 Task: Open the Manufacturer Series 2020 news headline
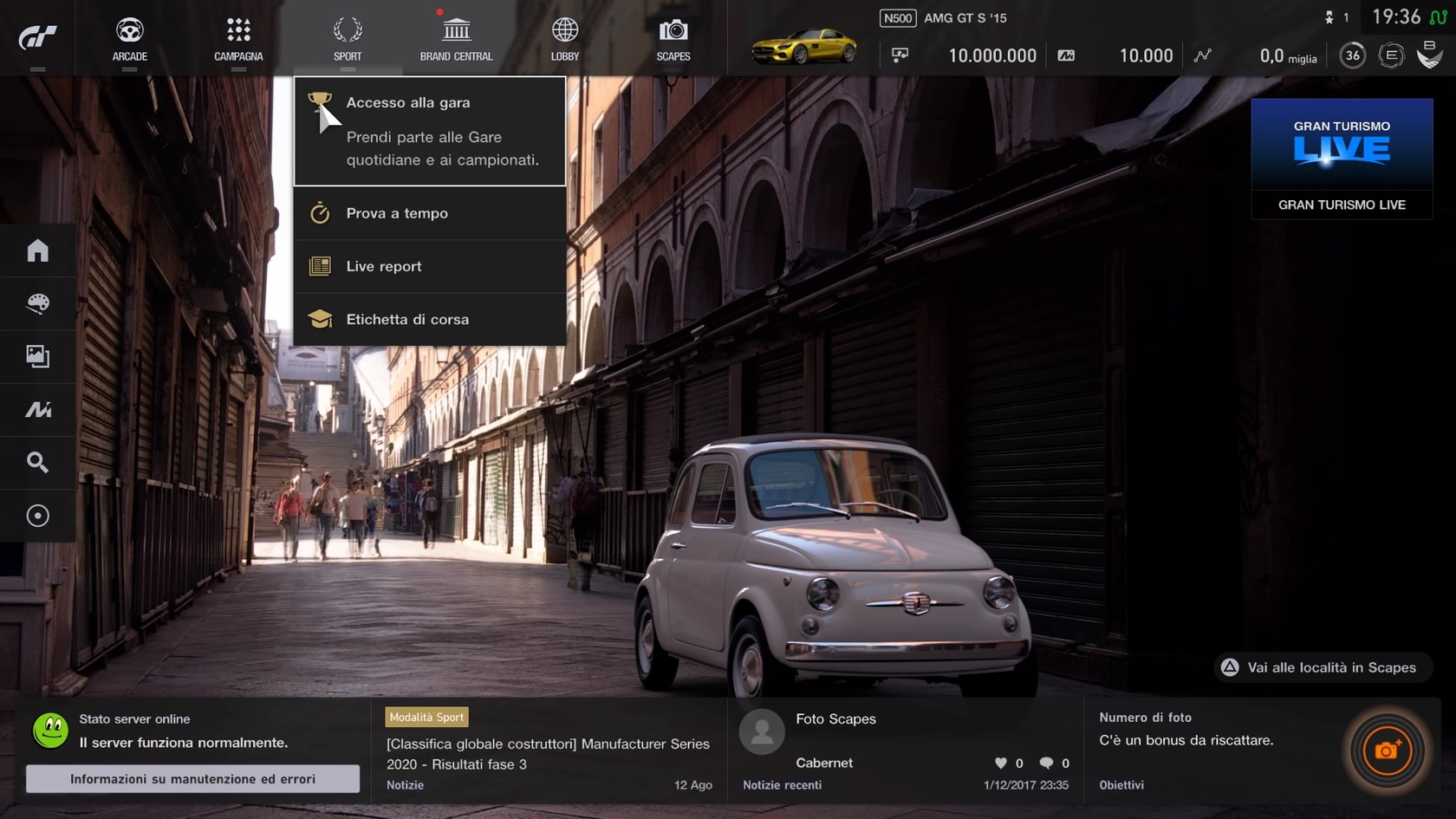click(548, 753)
